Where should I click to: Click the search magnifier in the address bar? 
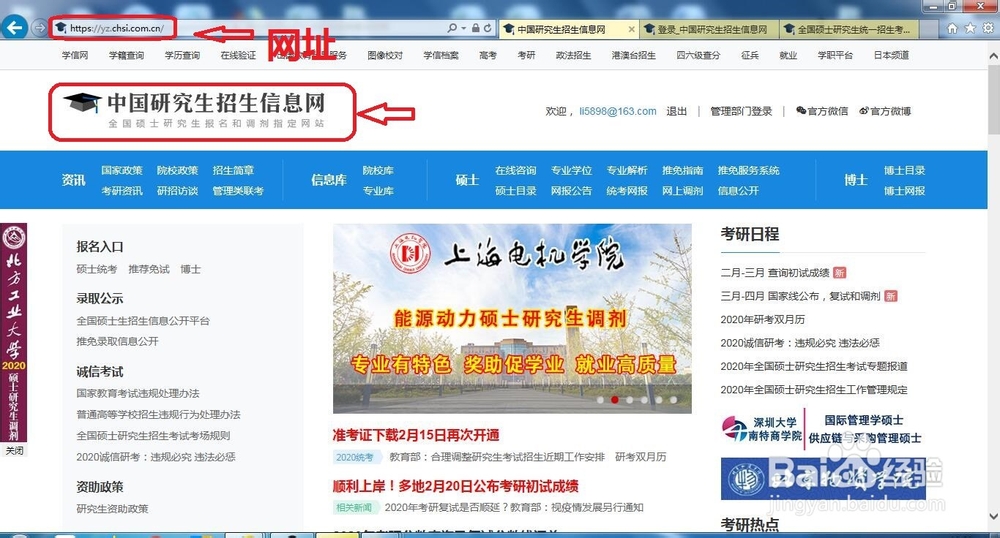tap(452, 28)
